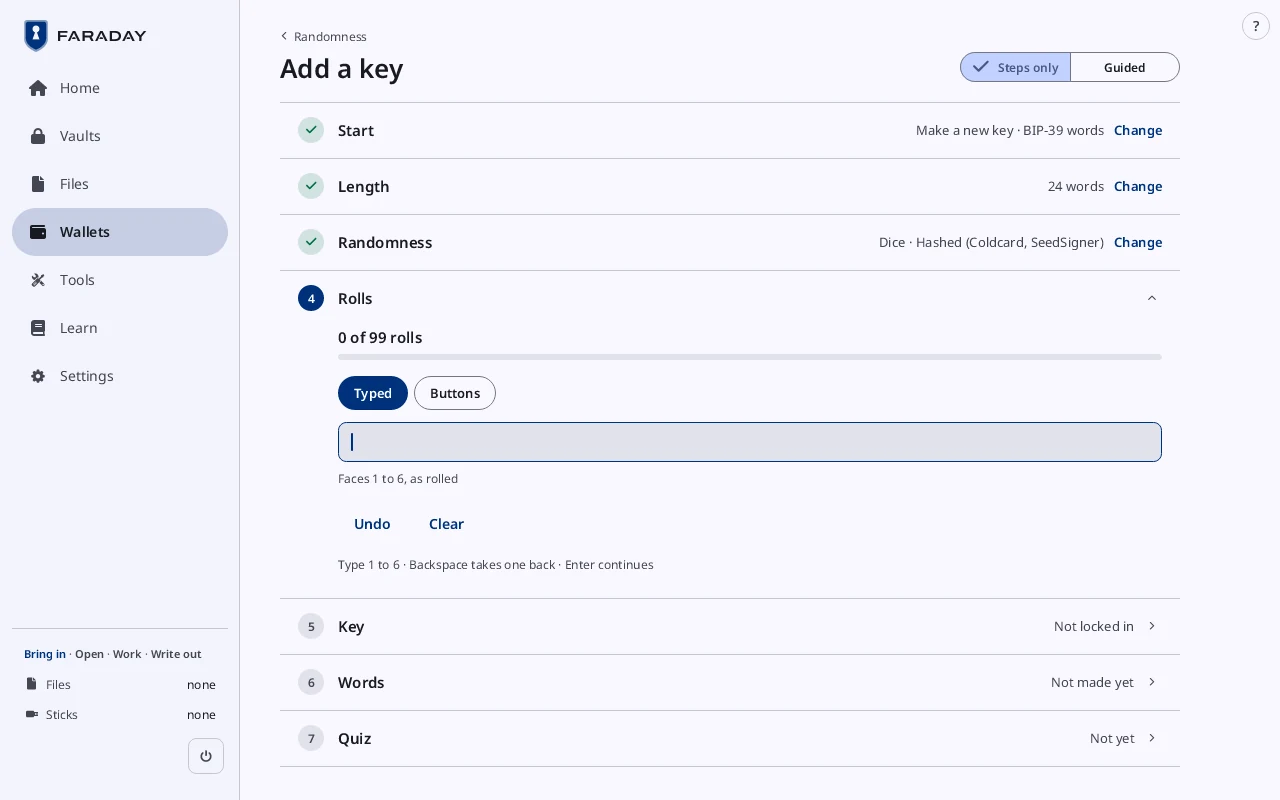Click the power button icon
Viewport: 1280px width, 800px height.
point(206,756)
